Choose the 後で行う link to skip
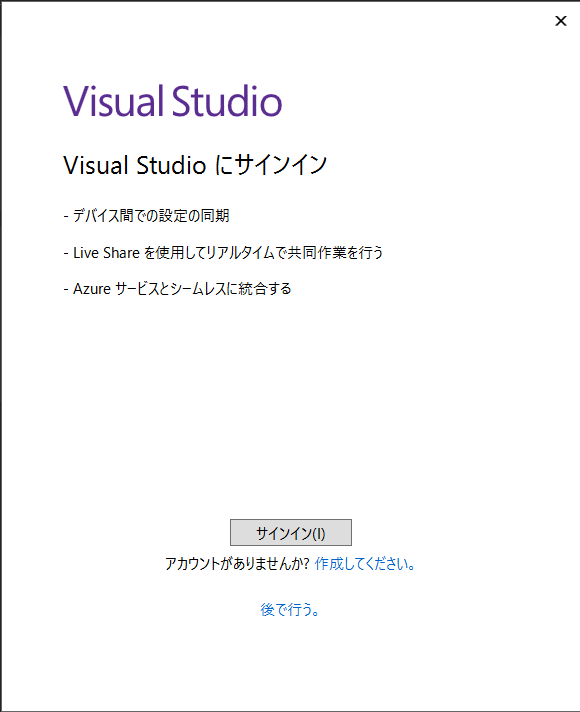The width and height of the screenshot is (580, 712). click(290, 609)
